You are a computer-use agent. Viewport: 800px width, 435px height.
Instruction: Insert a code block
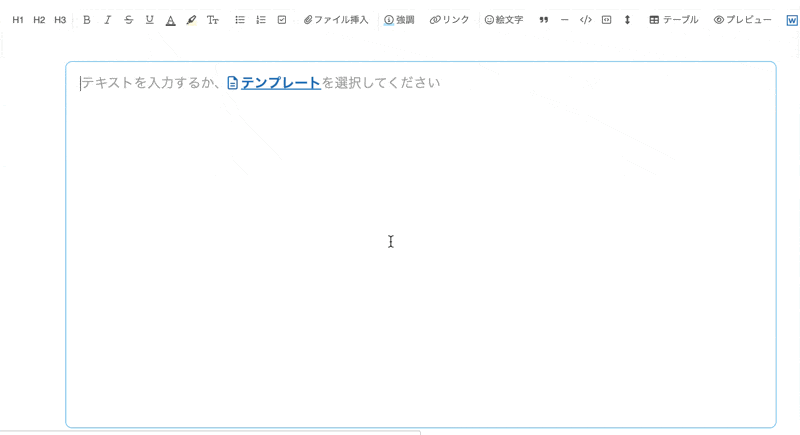coord(606,20)
